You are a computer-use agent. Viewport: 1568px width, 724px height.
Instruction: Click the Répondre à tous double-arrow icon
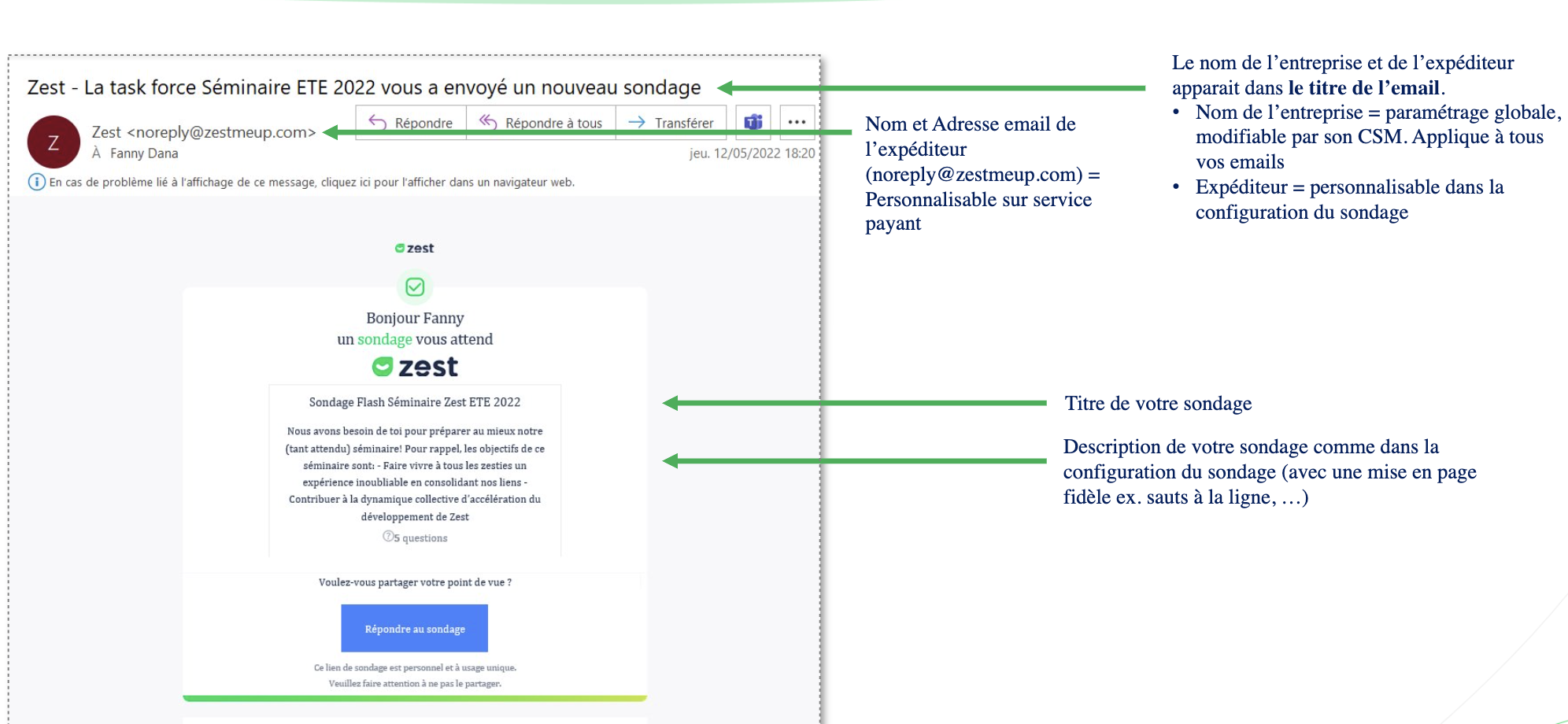(x=488, y=122)
